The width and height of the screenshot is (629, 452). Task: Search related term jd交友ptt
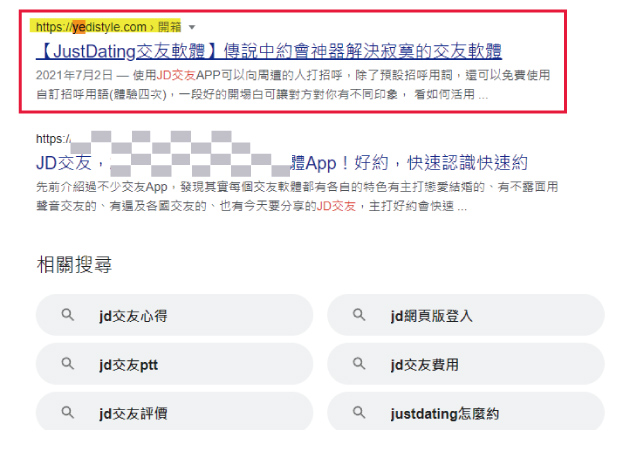tap(174, 365)
